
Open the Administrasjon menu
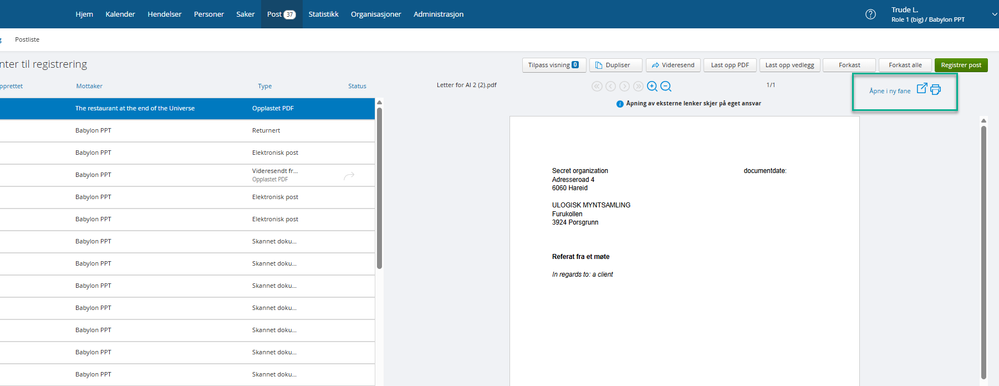pyautogui.click(x=438, y=14)
